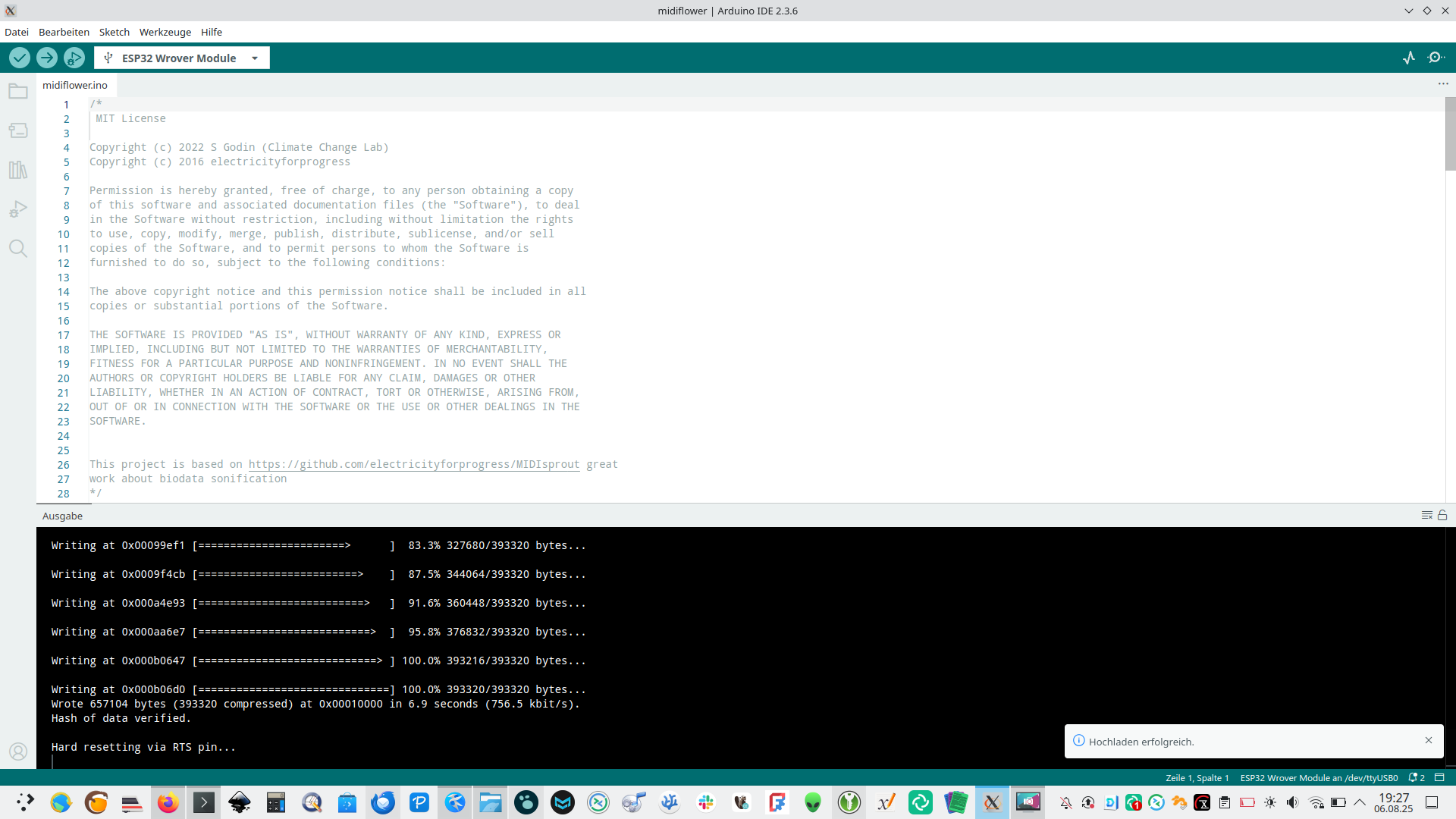Open the Sketch menu
Image resolution: width=1456 pixels, height=819 pixels.
pyautogui.click(x=114, y=32)
